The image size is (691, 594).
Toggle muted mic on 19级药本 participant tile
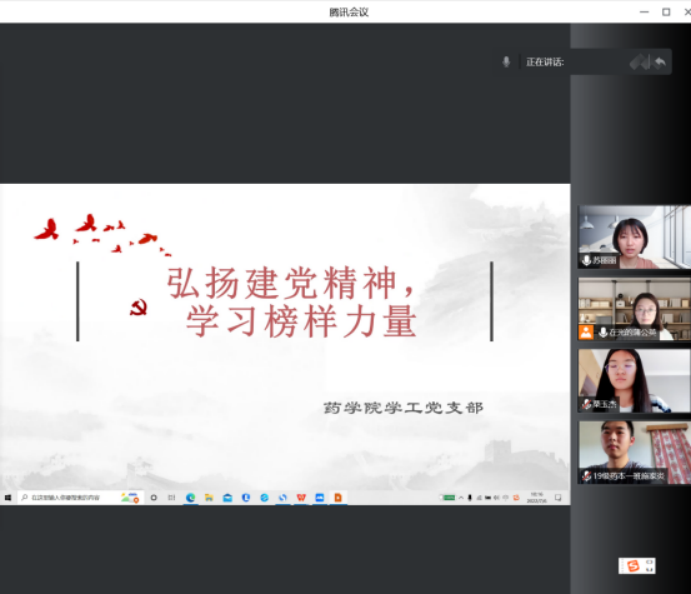click(586, 476)
